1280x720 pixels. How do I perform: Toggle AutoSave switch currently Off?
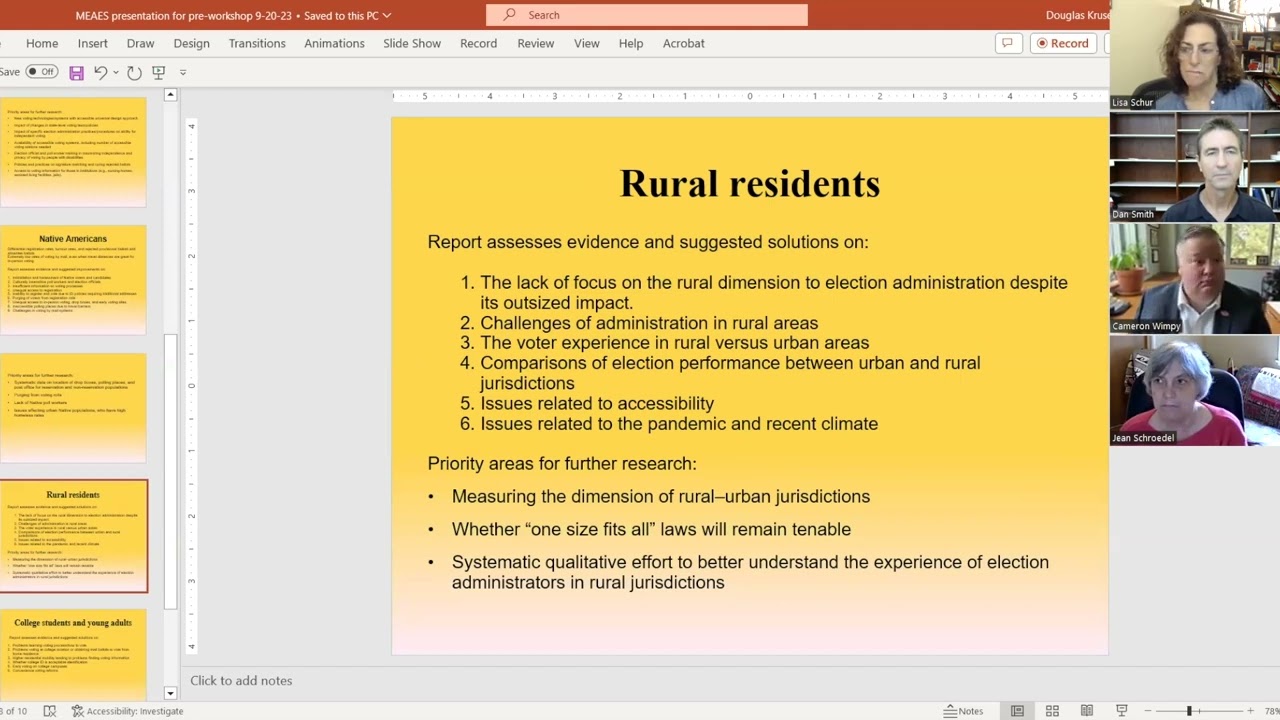41,72
